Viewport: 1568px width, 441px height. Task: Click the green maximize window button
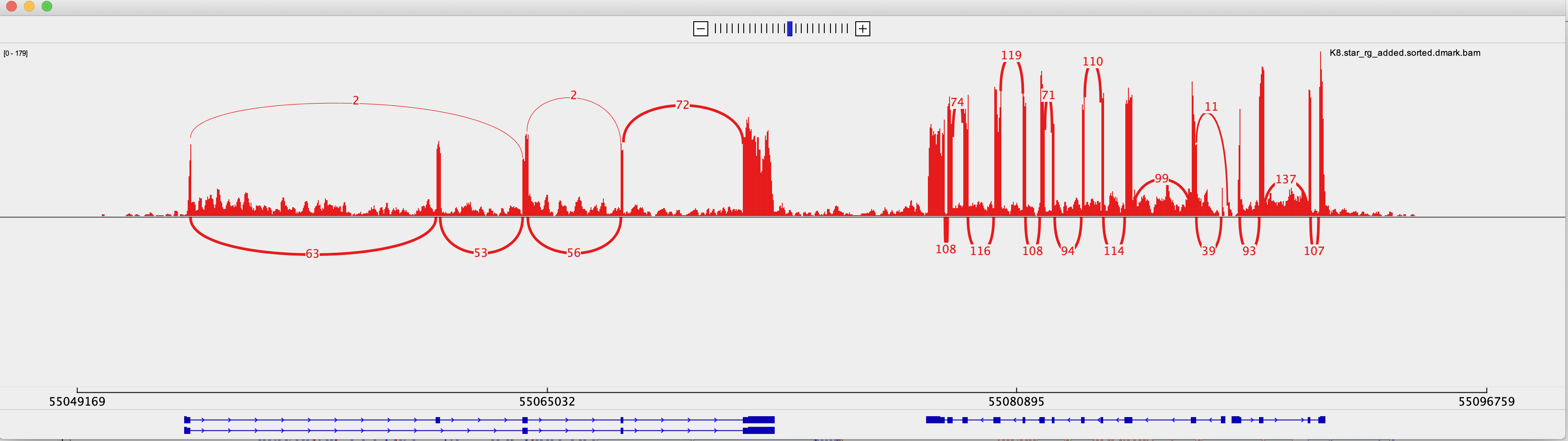coord(47,6)
